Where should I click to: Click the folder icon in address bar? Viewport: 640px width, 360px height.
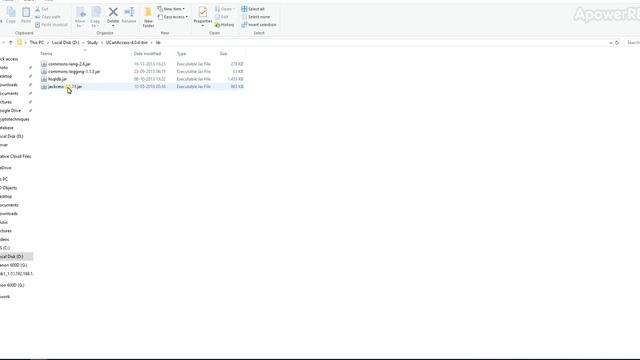[x=19, y=42]
